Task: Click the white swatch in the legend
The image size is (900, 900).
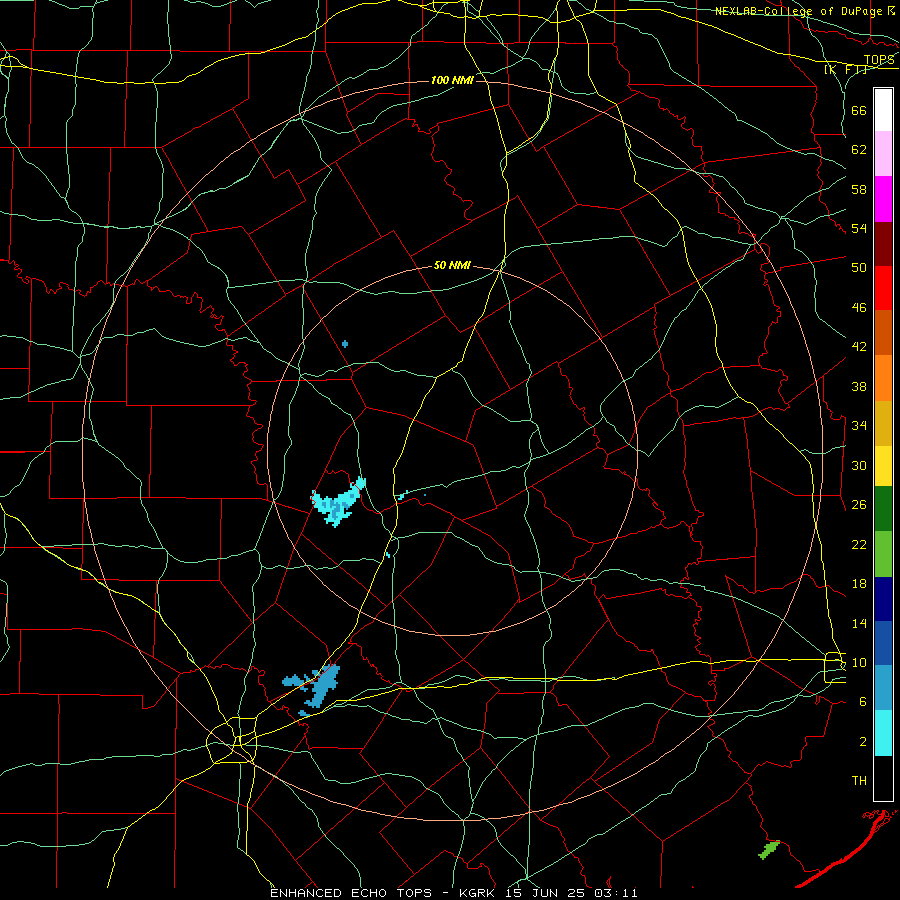Action: [x=883, y=110]
